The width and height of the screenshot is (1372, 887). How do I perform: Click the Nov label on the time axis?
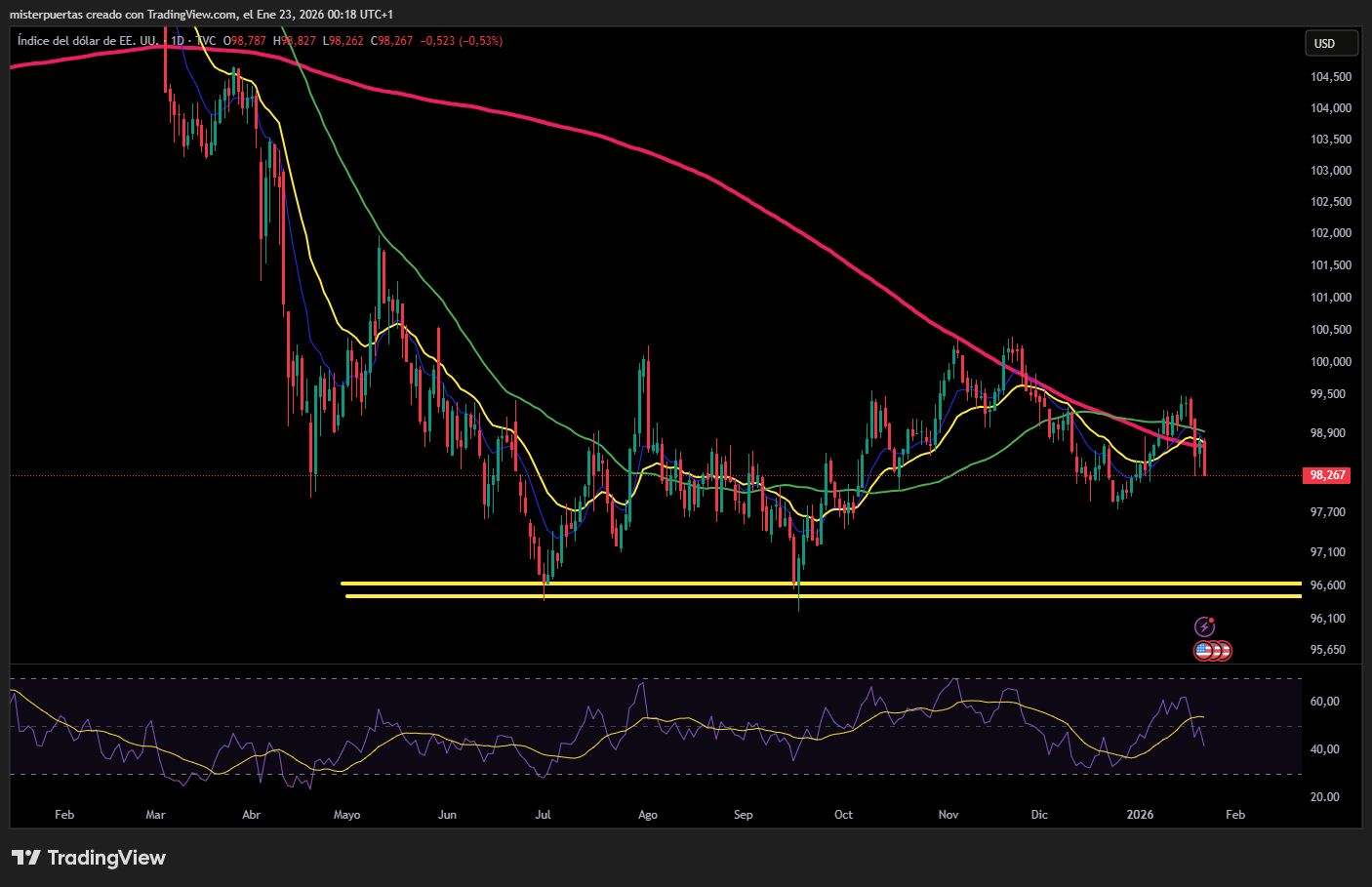pos(948,815)
